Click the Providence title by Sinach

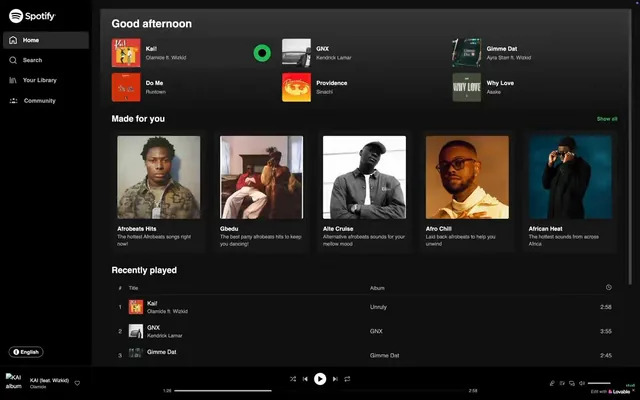tap(331, 83)
